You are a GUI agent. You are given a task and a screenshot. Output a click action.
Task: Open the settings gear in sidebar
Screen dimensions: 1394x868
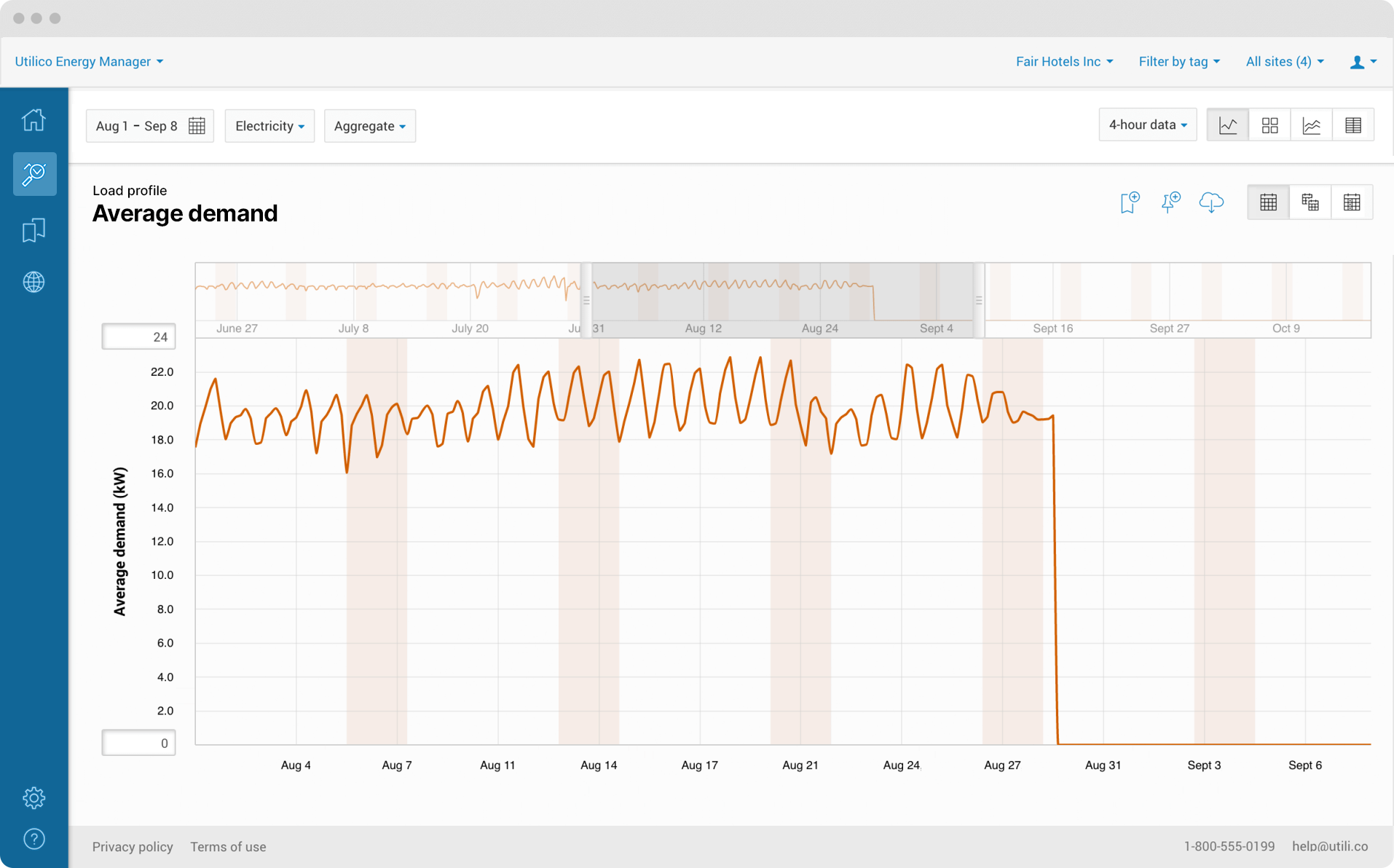point(34,797)
